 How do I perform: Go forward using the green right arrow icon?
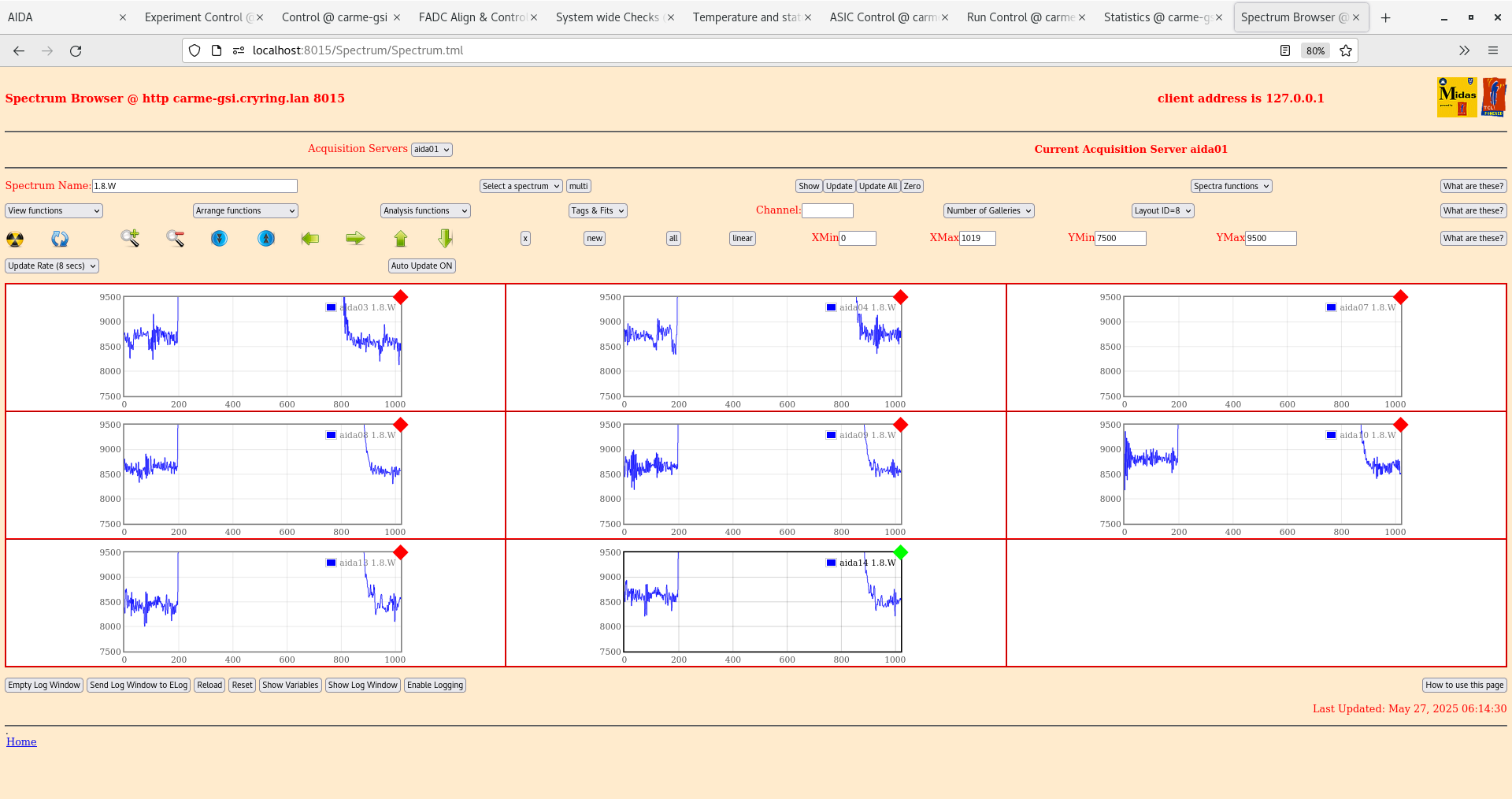click(354, 239)
